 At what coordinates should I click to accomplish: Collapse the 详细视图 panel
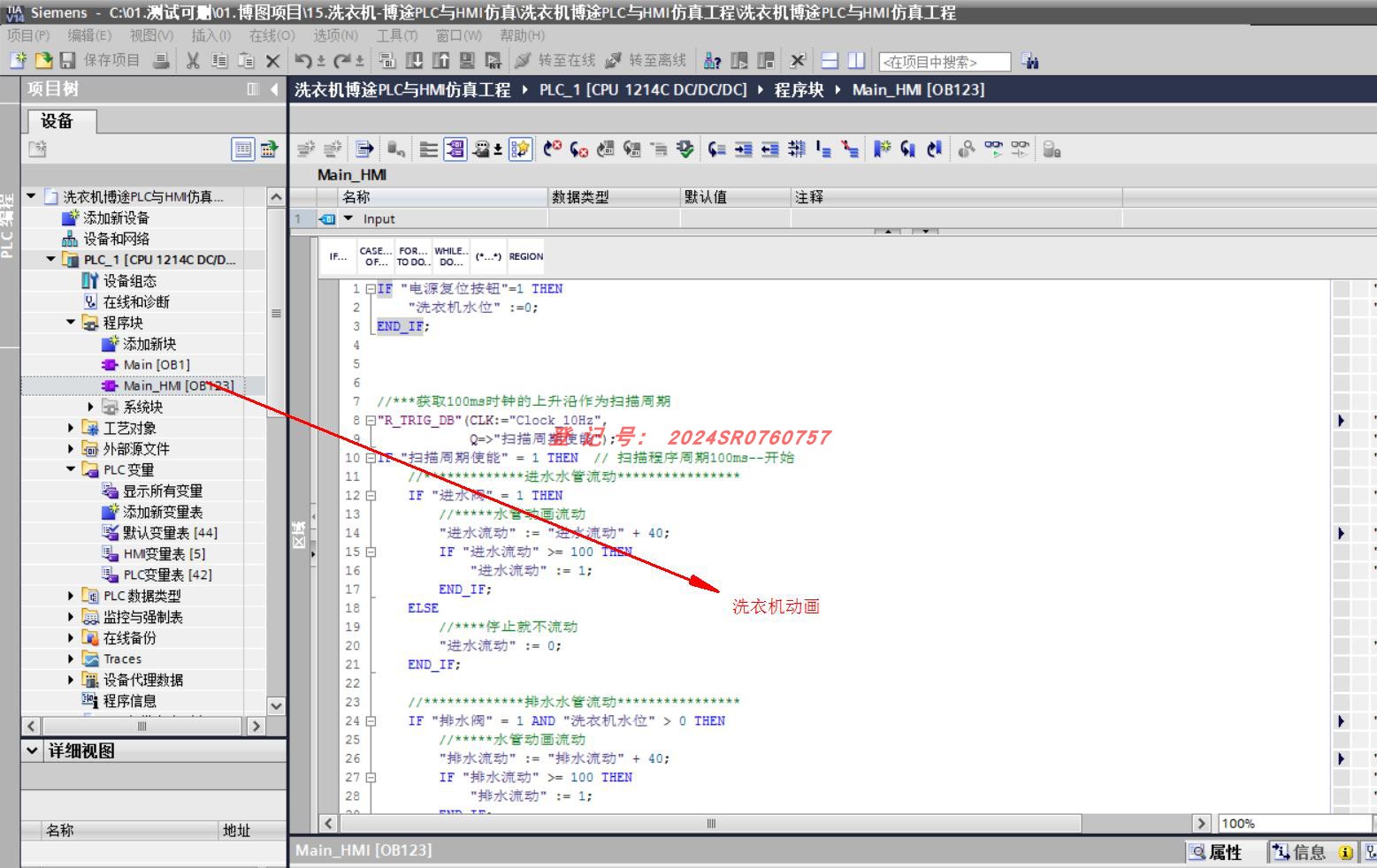click(x=33, y=750)
